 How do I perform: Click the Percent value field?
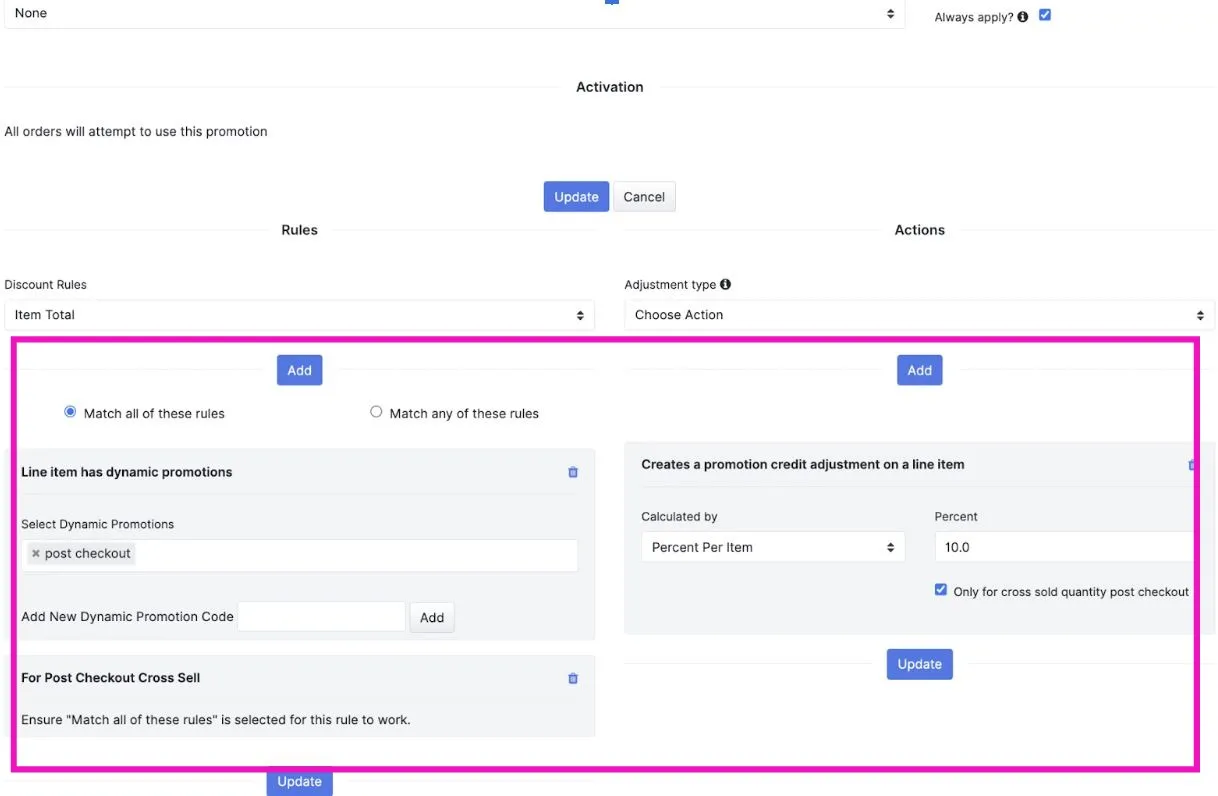pyautogui.click(x=1065, y=547)
